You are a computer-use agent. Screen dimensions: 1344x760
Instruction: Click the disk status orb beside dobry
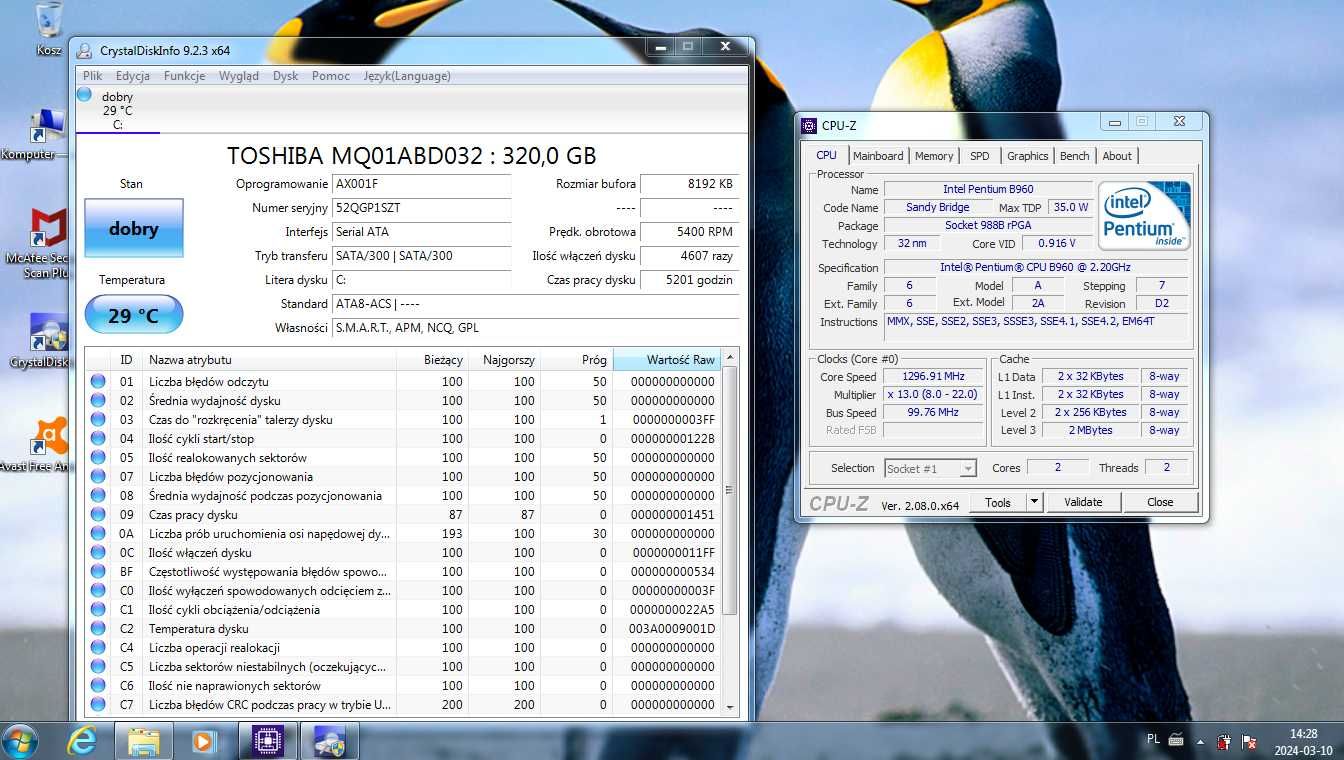pyautogui.click(x=84, y=95)
